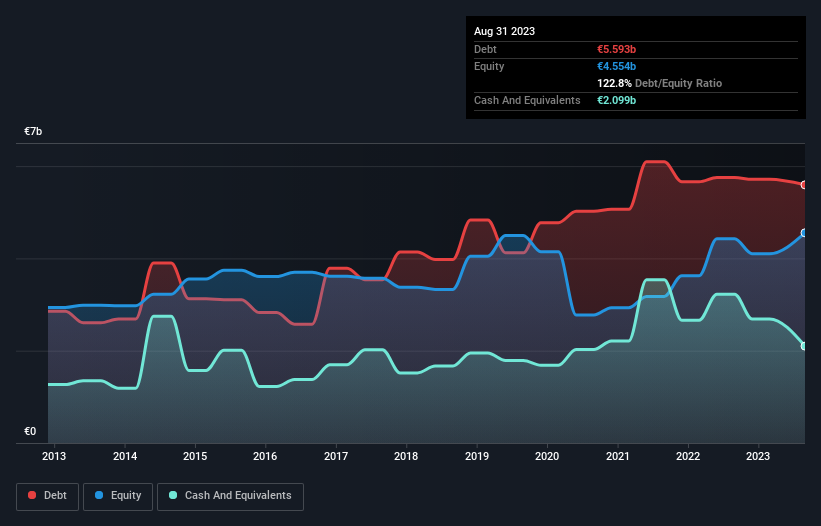Click the €7b y-axis label

[33, 131]
